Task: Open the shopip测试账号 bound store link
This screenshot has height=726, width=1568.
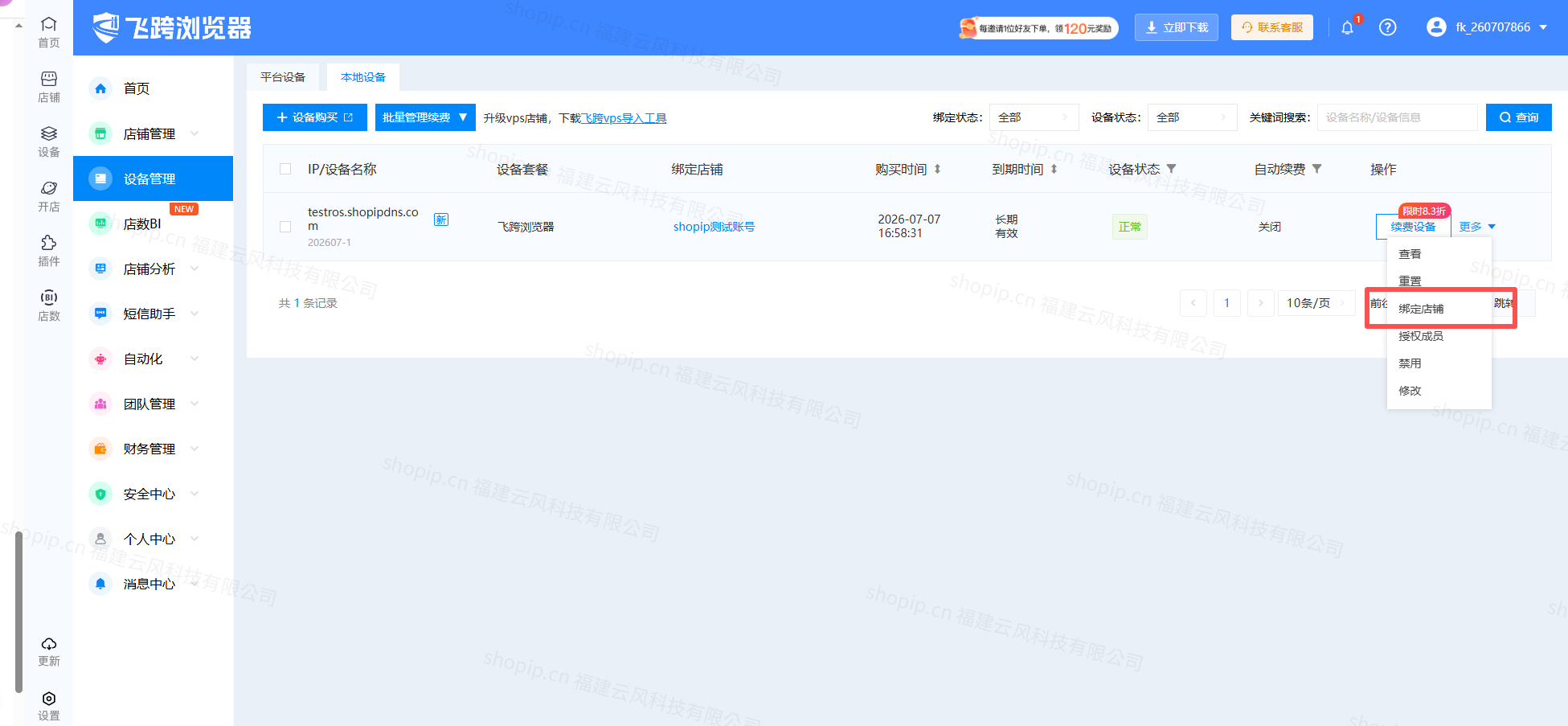Action: 714,227
